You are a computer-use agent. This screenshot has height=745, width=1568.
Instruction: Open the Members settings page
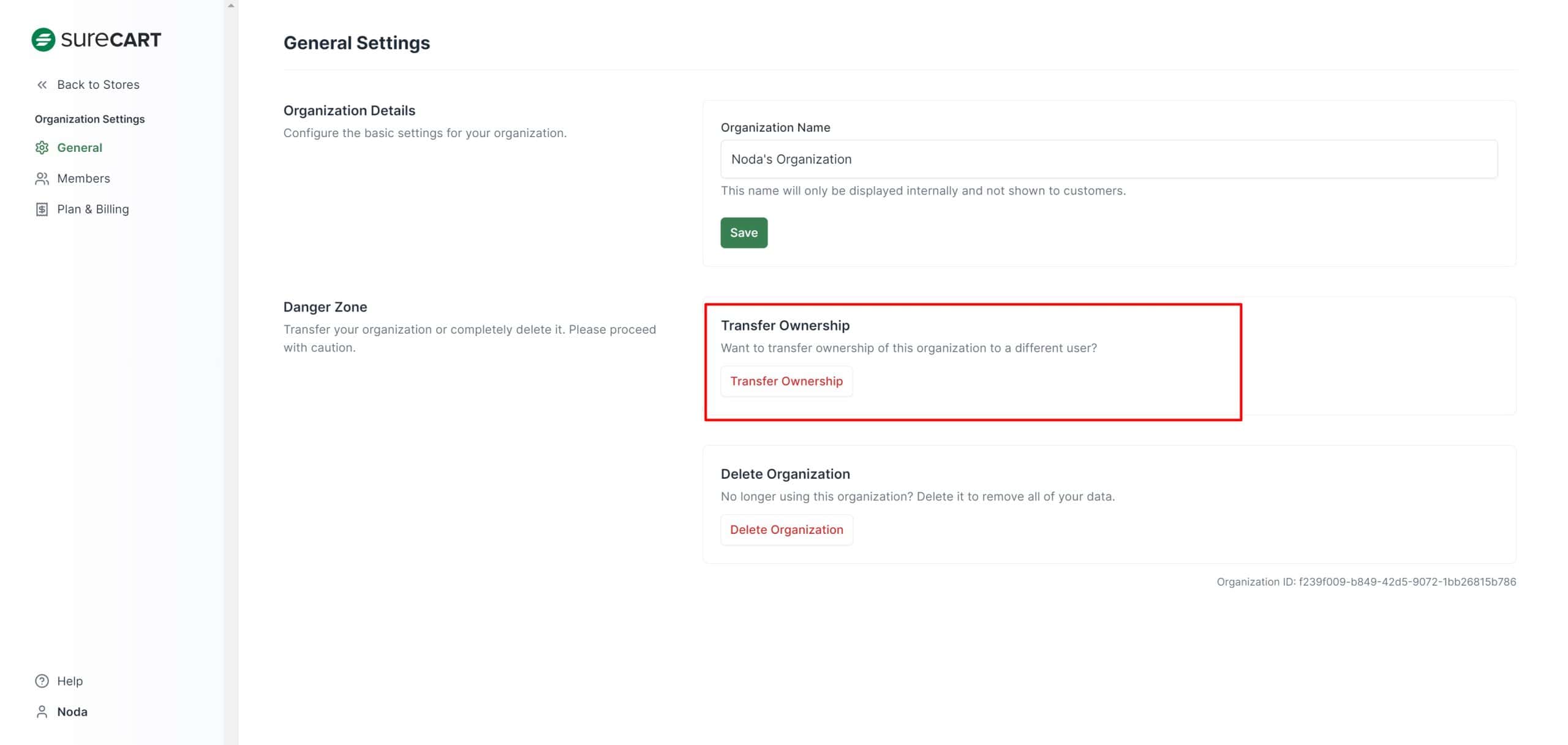[83, 179]
